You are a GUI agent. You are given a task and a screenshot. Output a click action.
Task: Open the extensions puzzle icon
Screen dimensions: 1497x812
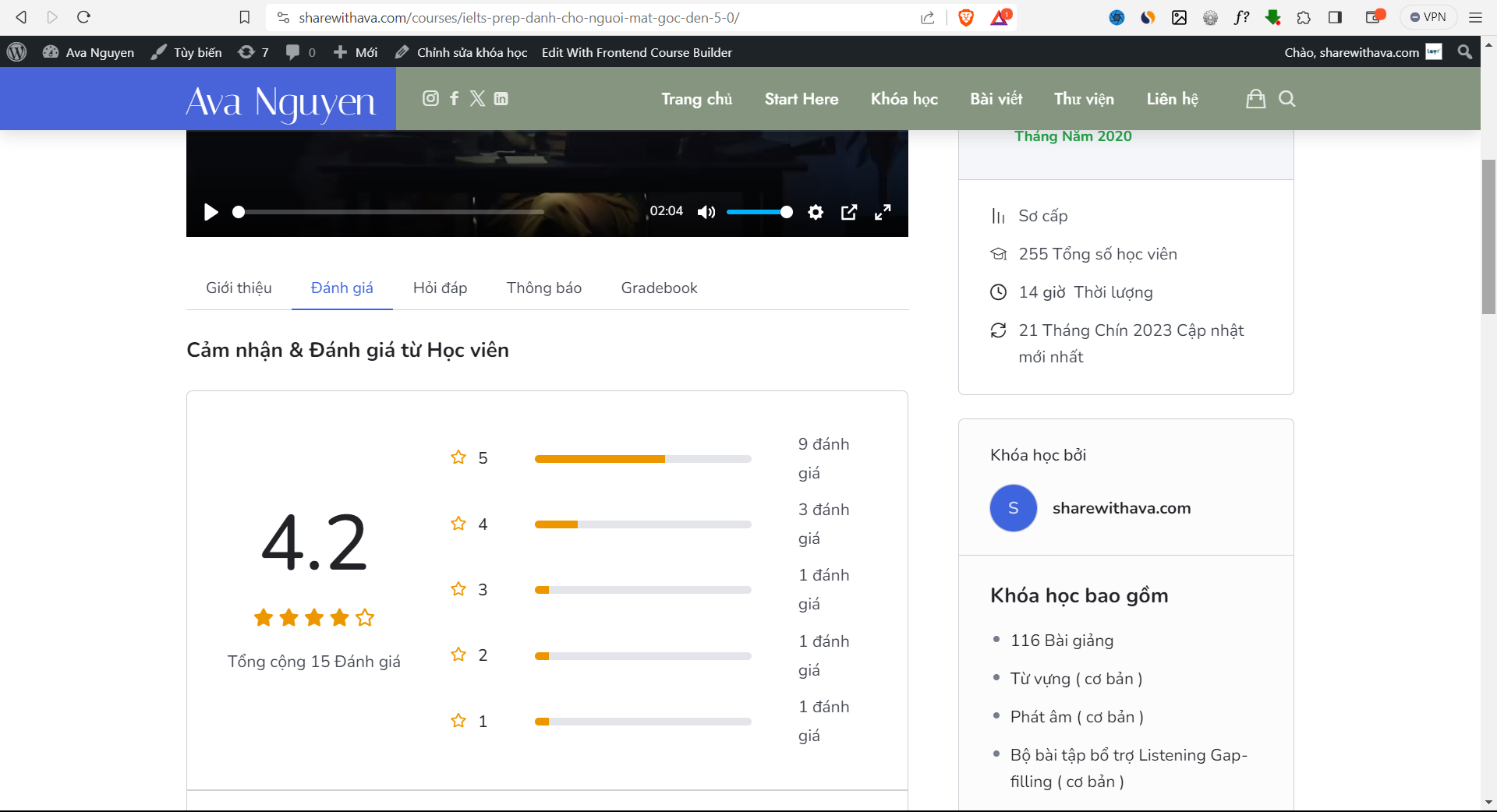pyautogui.click(x=1304, y=17)
